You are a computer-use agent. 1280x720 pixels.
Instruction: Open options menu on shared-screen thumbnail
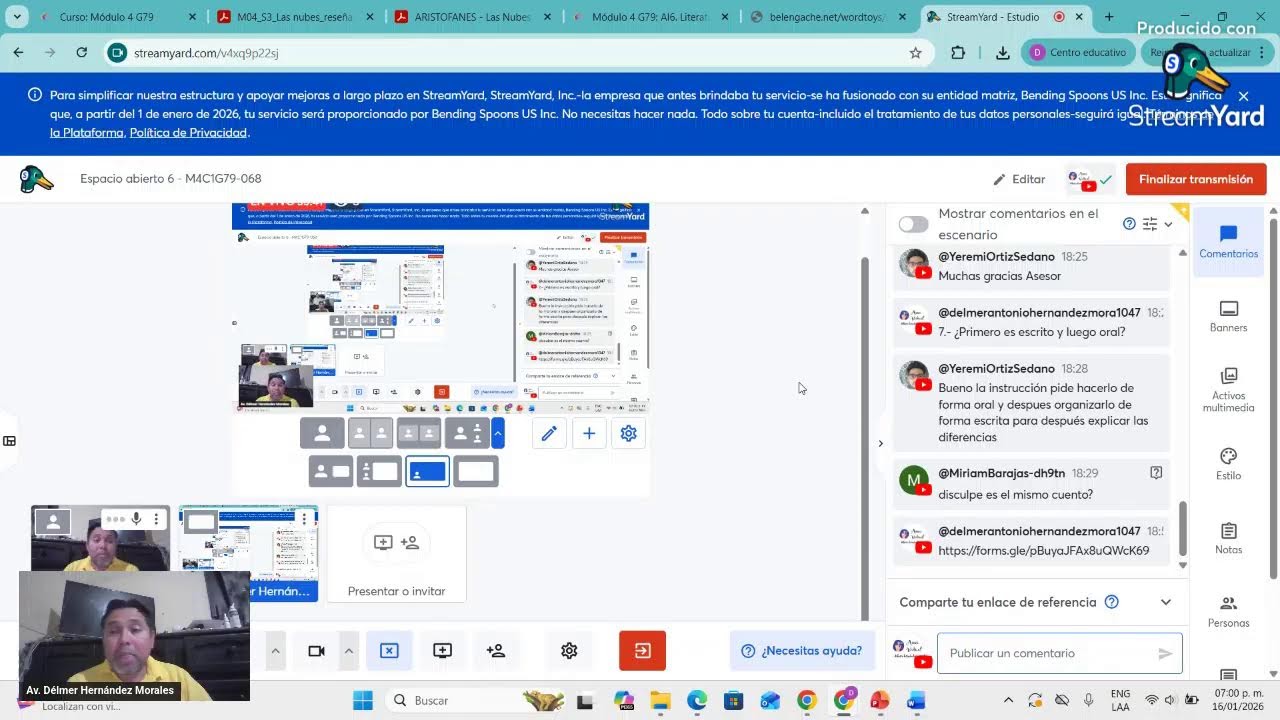coord(304,519)
